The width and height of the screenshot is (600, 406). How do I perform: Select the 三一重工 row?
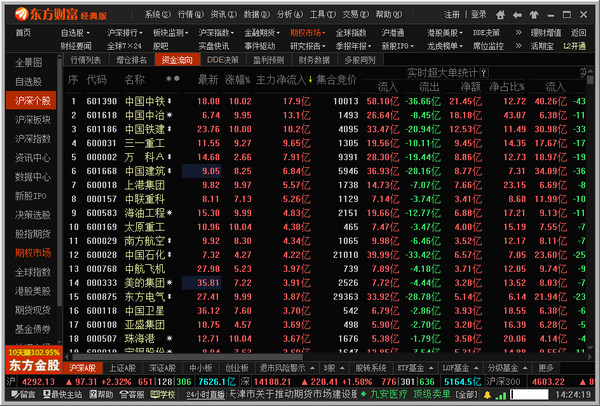tap(325, 143)
